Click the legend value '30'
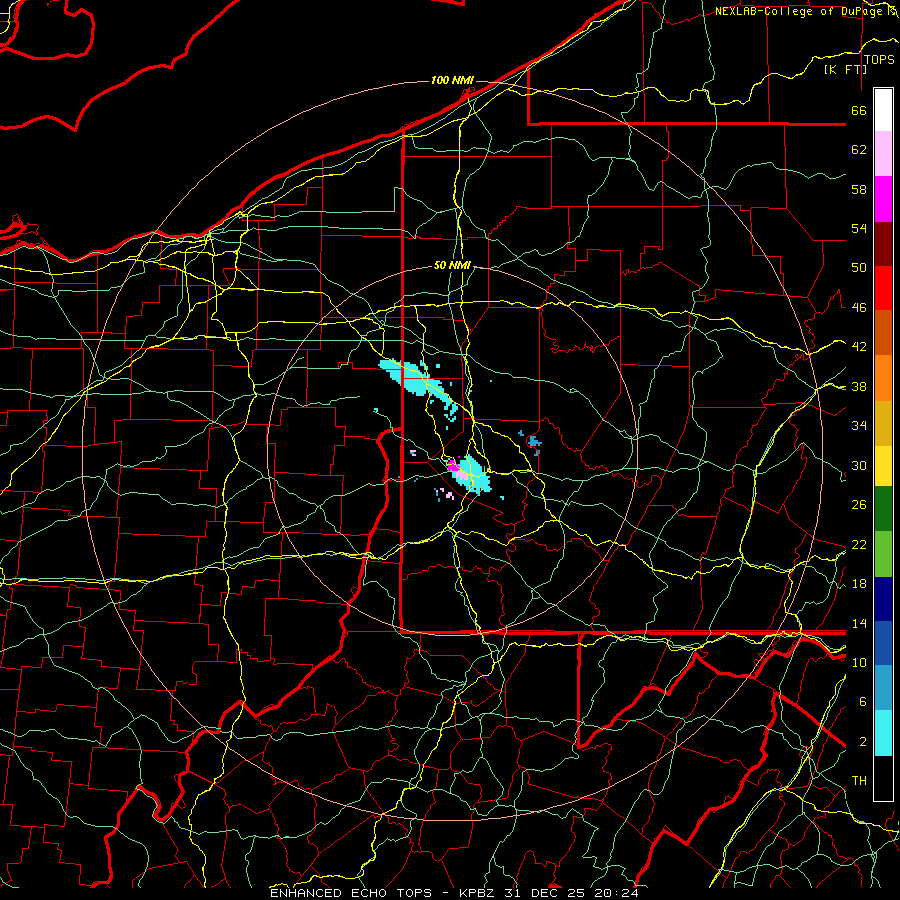This screenshot has height=900, width=900. click(x=859, y=465)
